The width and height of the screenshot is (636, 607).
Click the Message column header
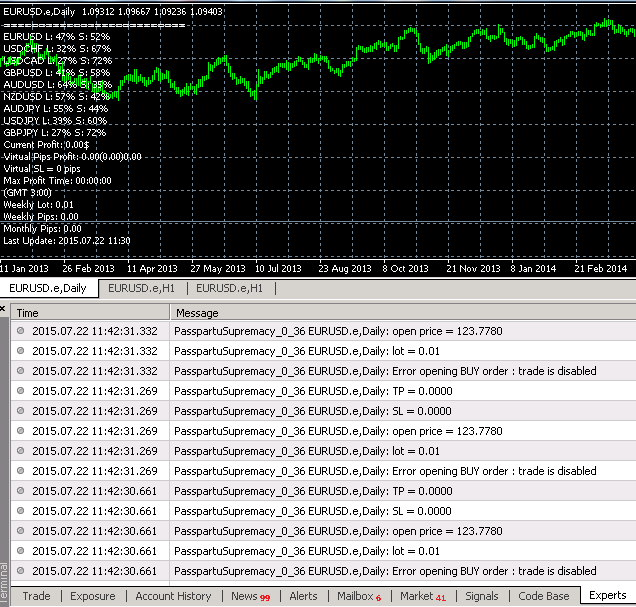click(x=403, y=313)
